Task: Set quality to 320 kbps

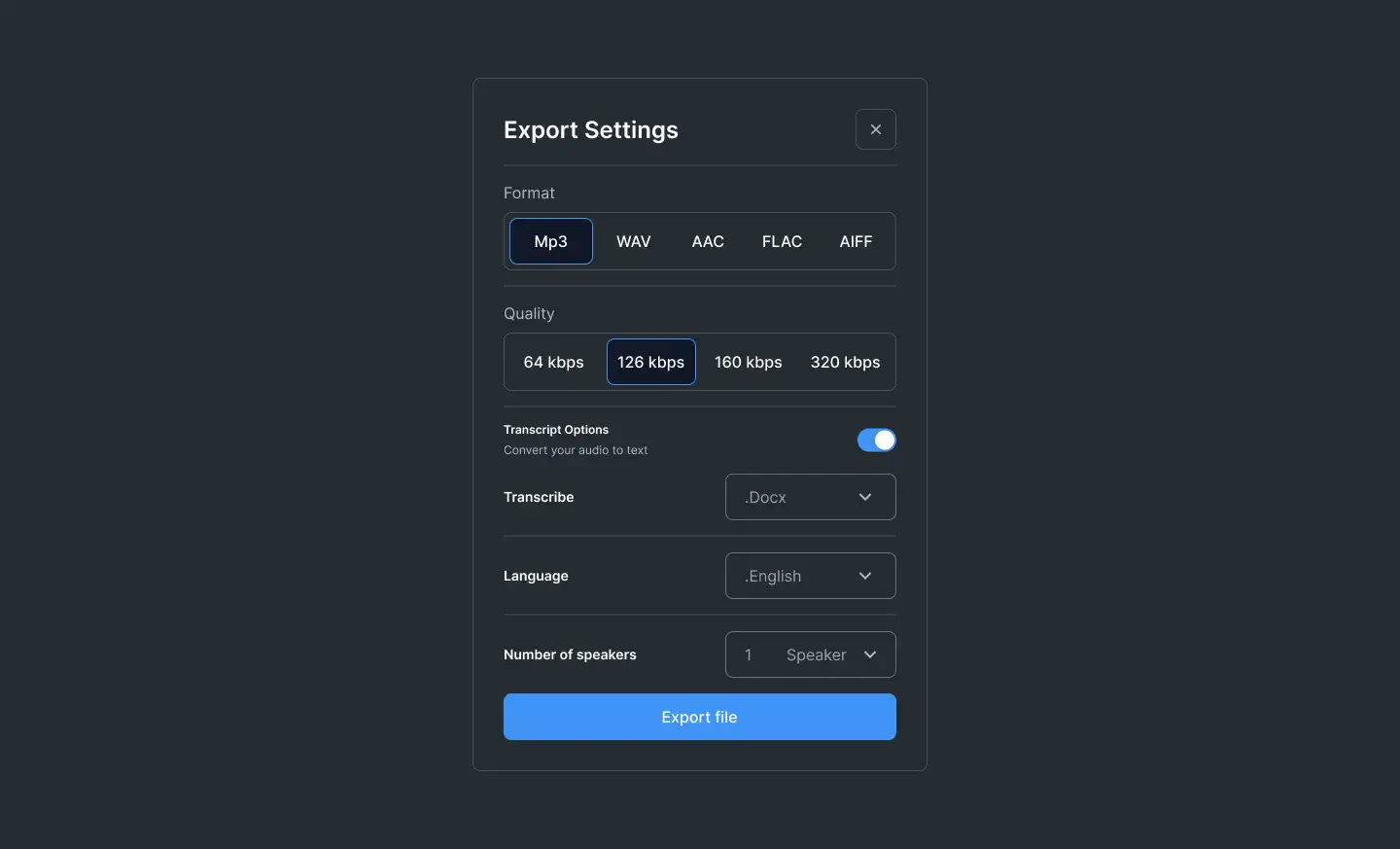Action: (846, 362)
